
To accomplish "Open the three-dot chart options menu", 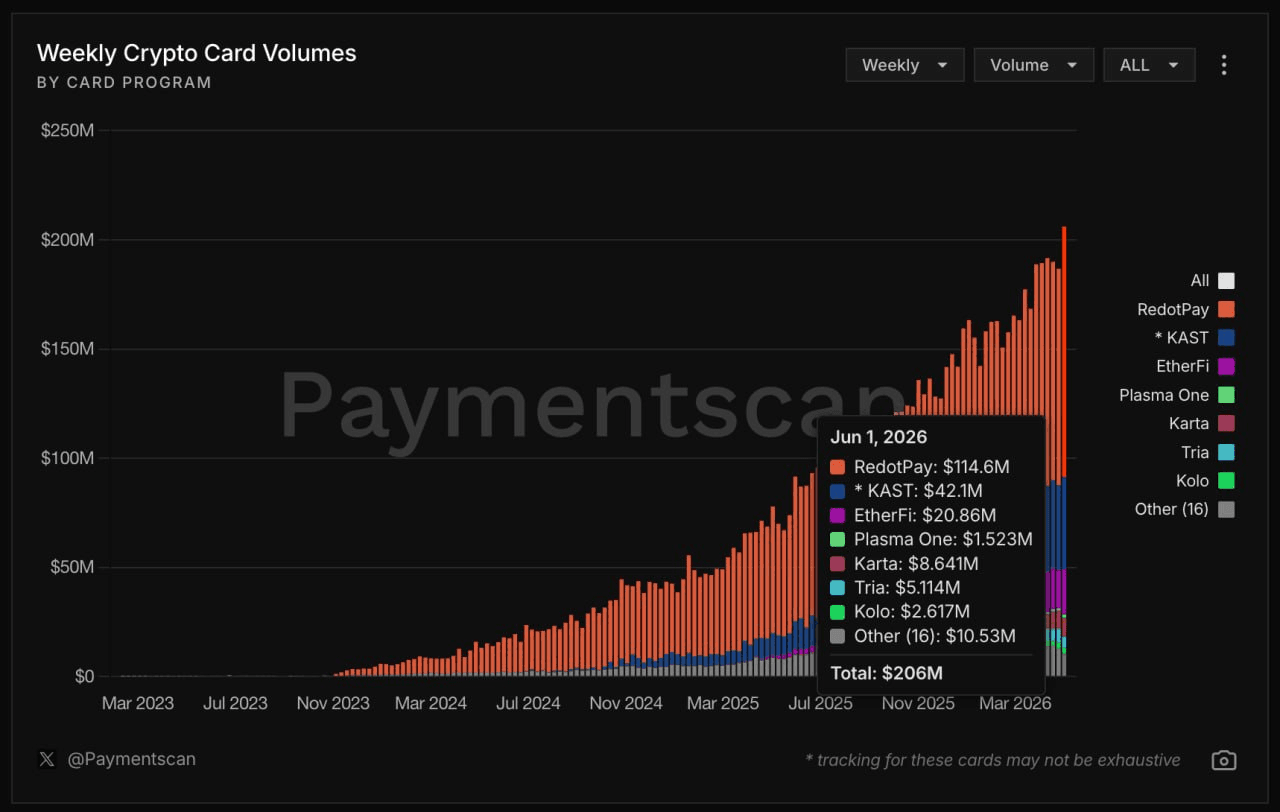I will (x=1224, y=65).
